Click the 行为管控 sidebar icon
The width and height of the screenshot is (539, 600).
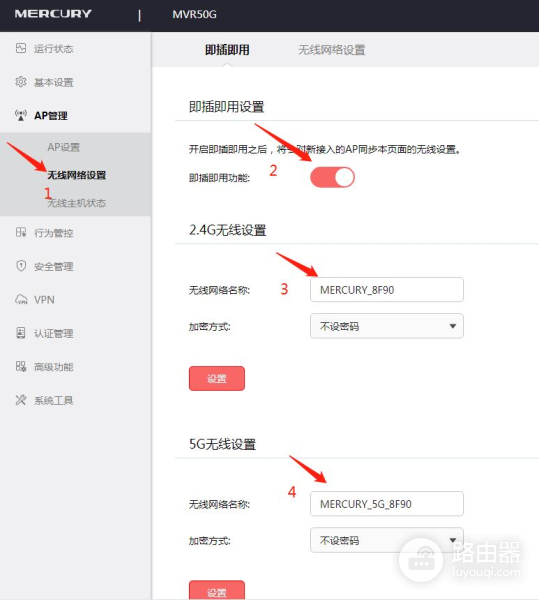click(x=21, y=233)
